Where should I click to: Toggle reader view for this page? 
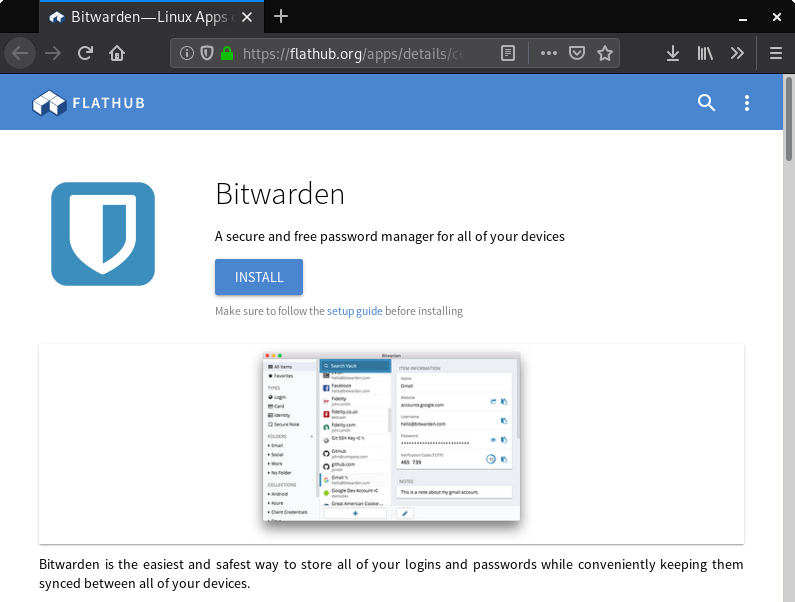(x=509, y=53)
